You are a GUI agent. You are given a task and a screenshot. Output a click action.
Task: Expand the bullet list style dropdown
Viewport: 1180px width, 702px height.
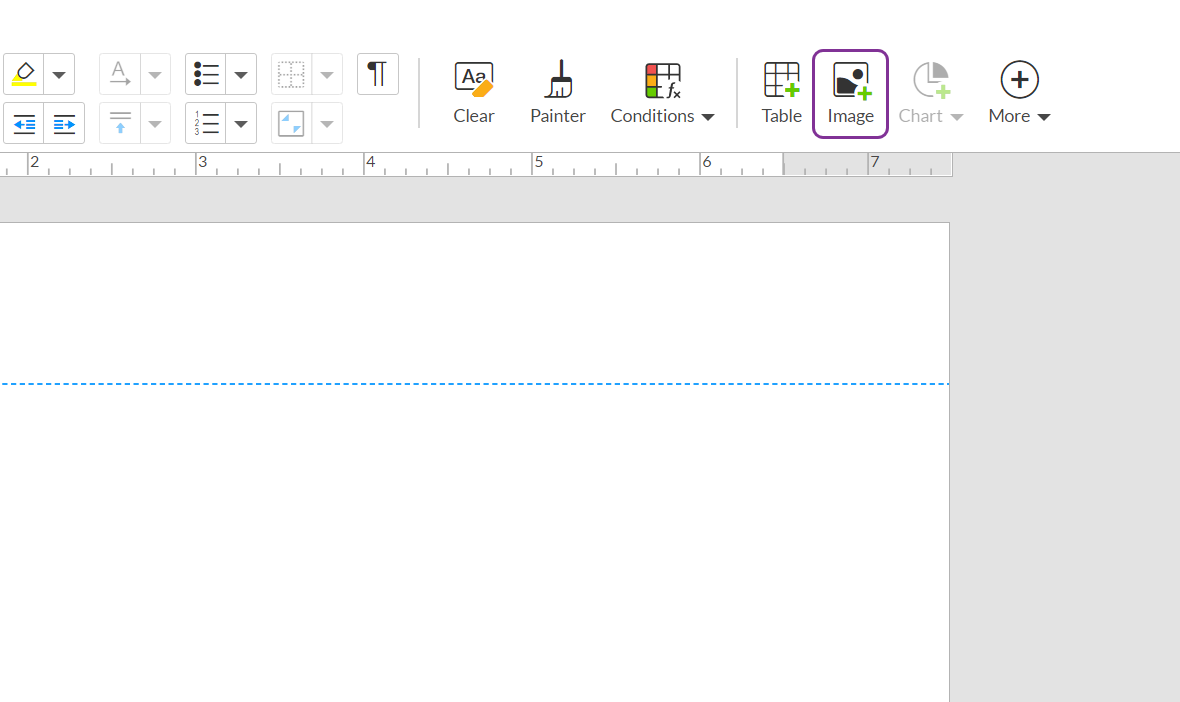point(241,74)
